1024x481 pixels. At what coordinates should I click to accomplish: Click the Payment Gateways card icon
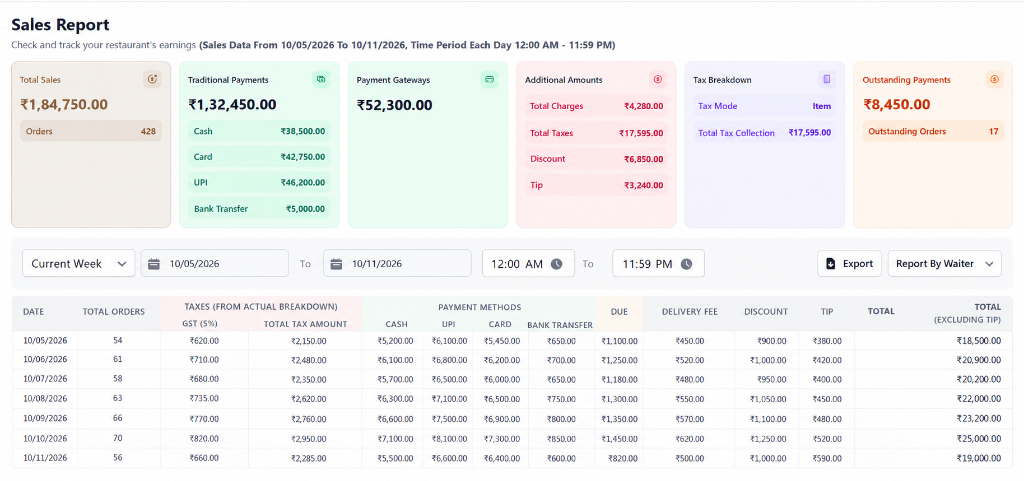point(489,80)
